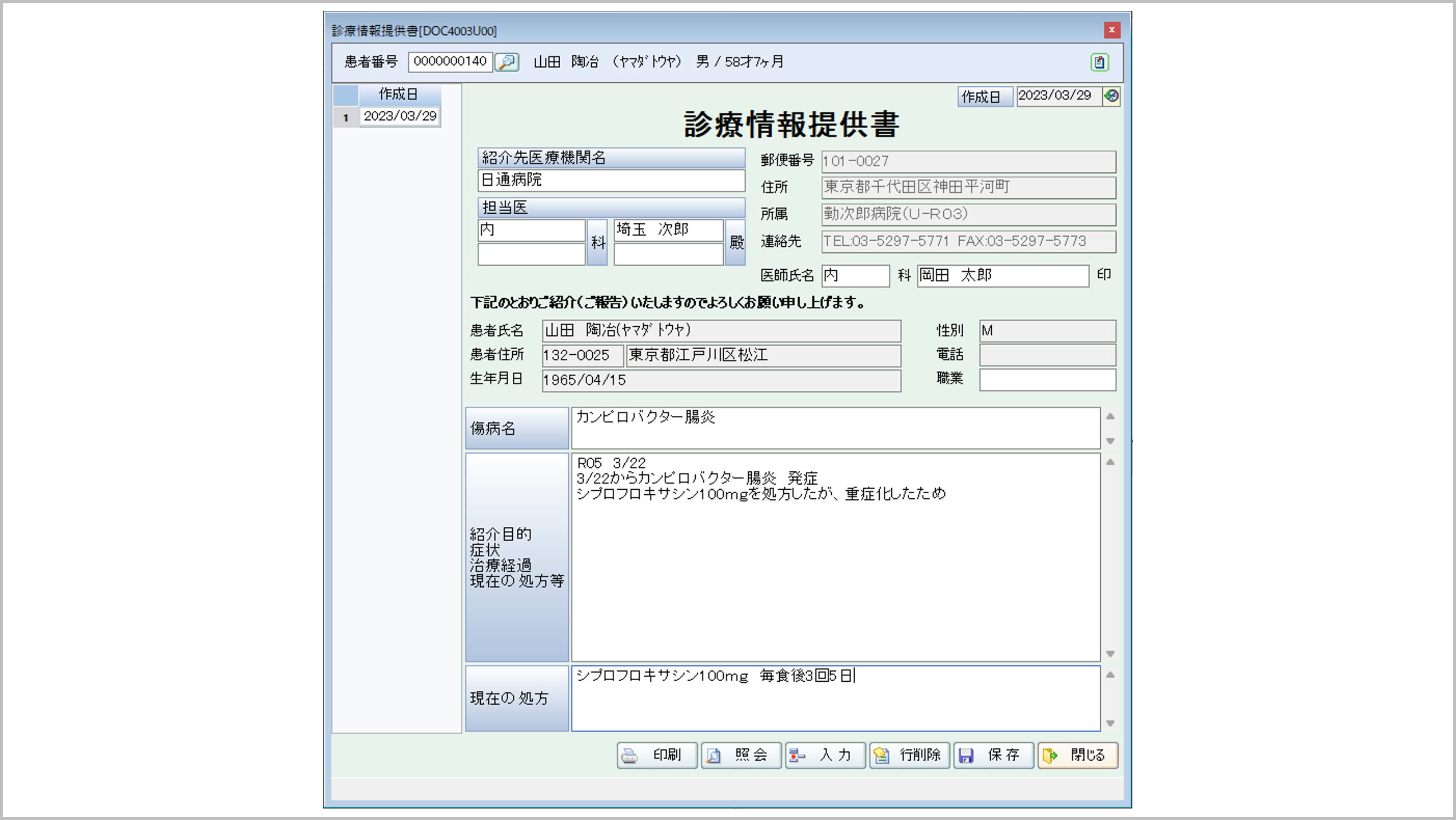This screenshot has height=820, width=1456.
Task: Click the 行削除 delete row button
Action: click(x=909, y=755)
